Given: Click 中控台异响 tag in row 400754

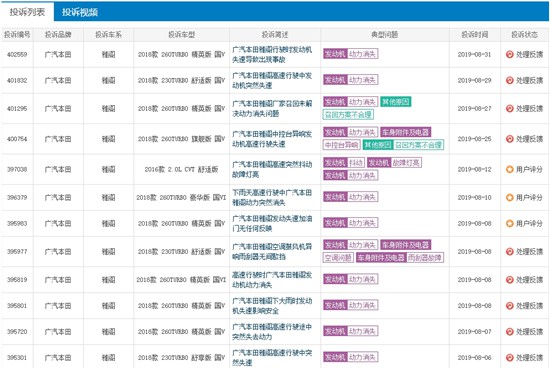Looking at the screenshot, I should [x=341, y=145].
